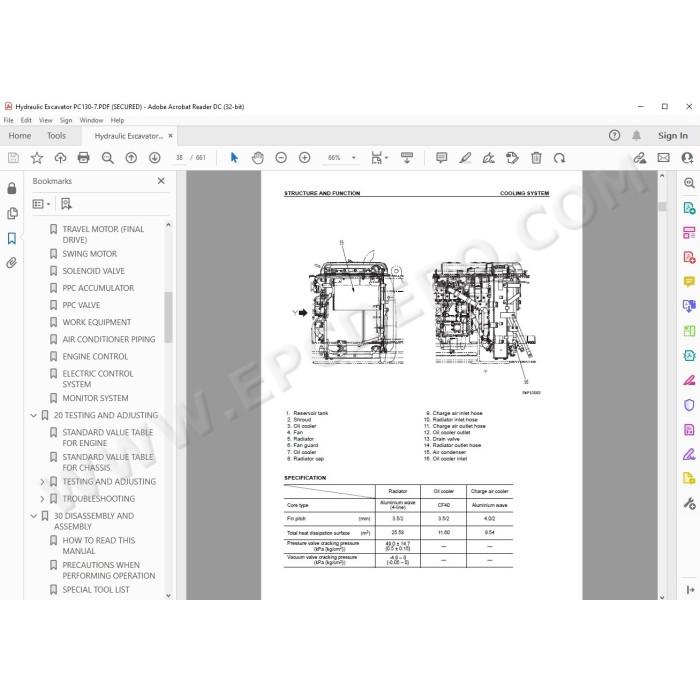Open SWING MOTOR bookmark

90,254
